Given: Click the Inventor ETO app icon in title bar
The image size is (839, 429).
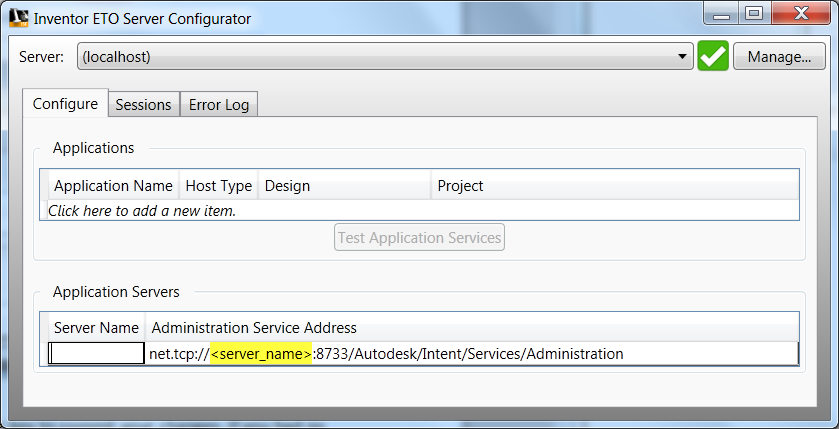Looking at the screenshot, I should click(x=19, y=18).
